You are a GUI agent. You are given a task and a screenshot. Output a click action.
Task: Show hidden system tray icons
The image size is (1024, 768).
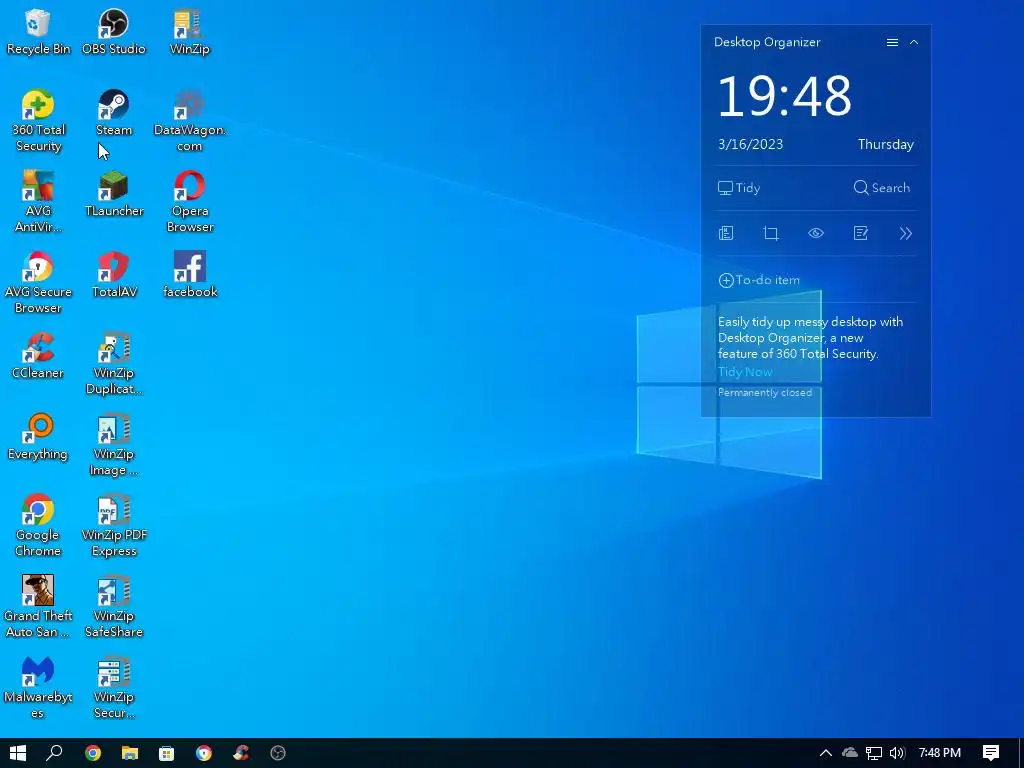(825, 753)
